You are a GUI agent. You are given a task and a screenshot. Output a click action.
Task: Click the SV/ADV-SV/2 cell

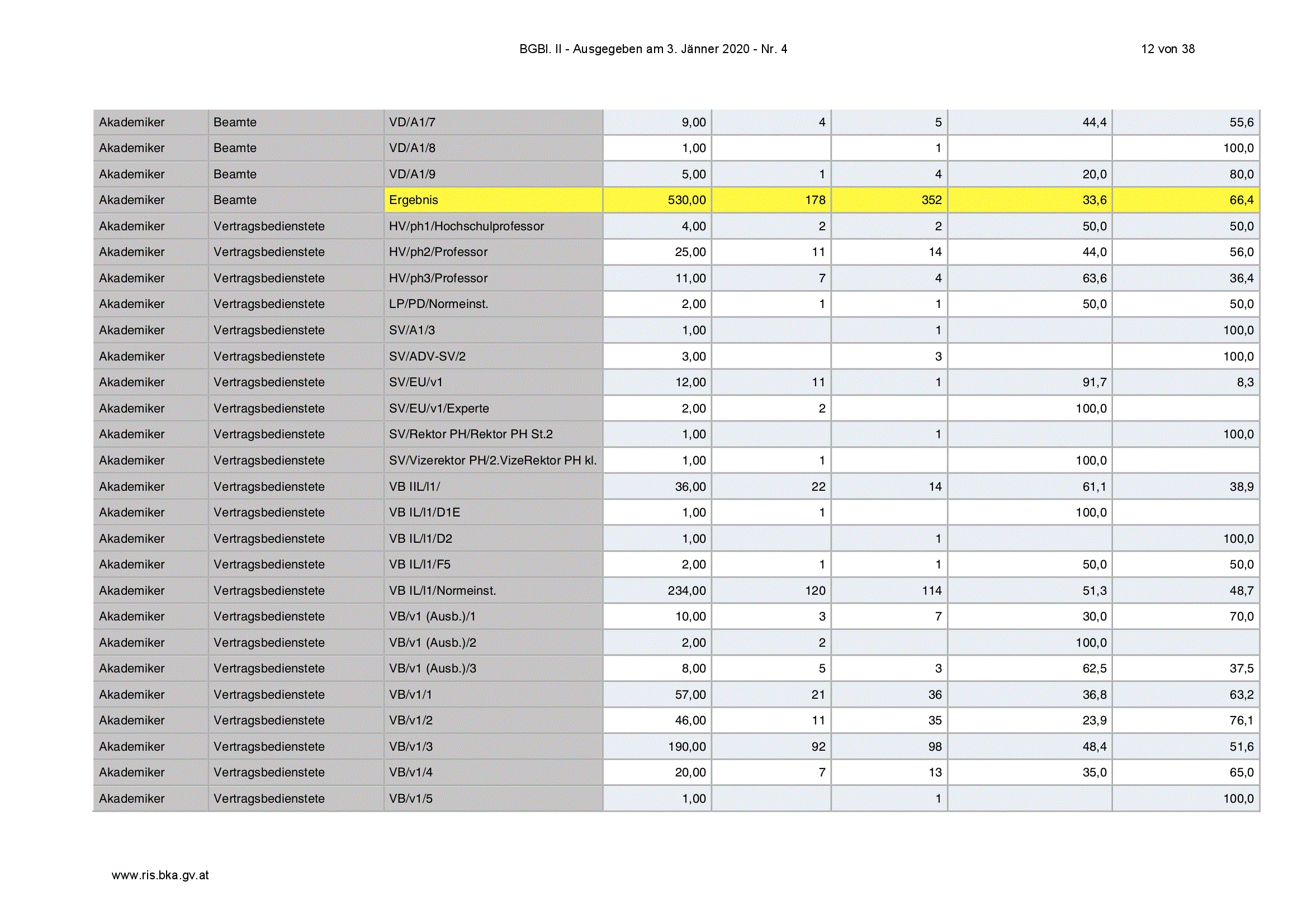pyautogui.click(x=494, y=357)
